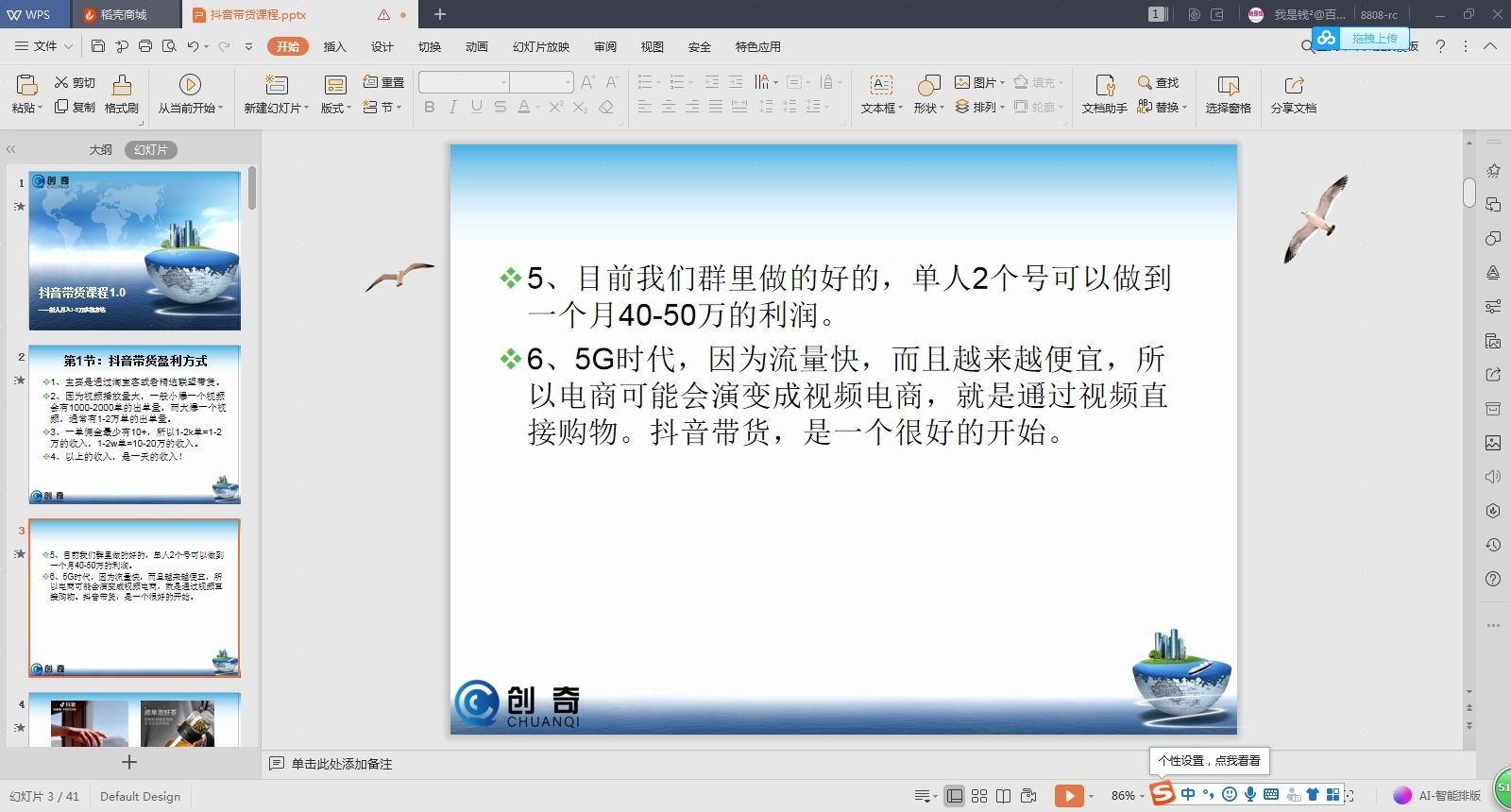
Task: Click the Copy (复制) icon
Action: [x=61, y=107]
